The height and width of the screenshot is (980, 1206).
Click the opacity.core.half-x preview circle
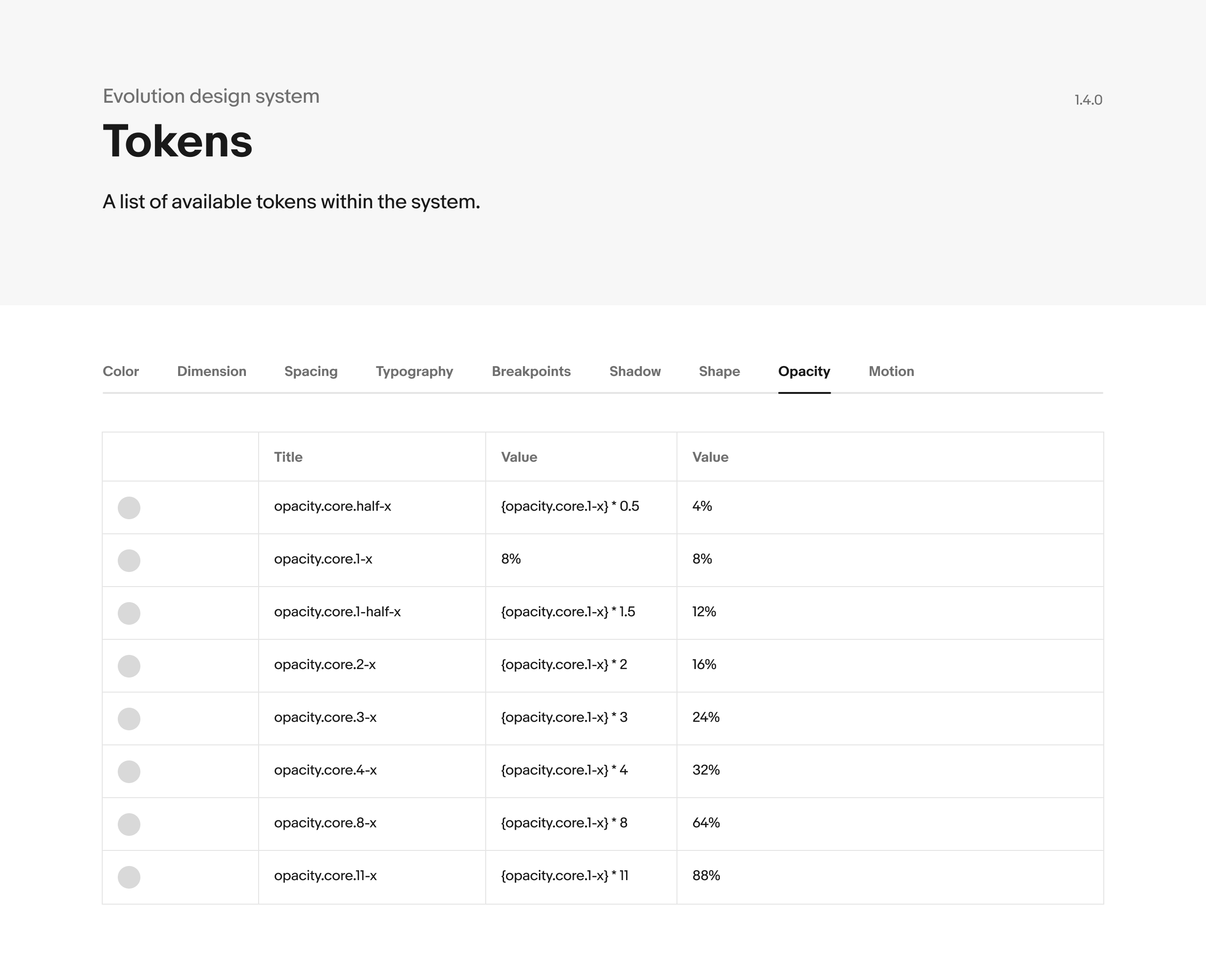coord(129,507)
